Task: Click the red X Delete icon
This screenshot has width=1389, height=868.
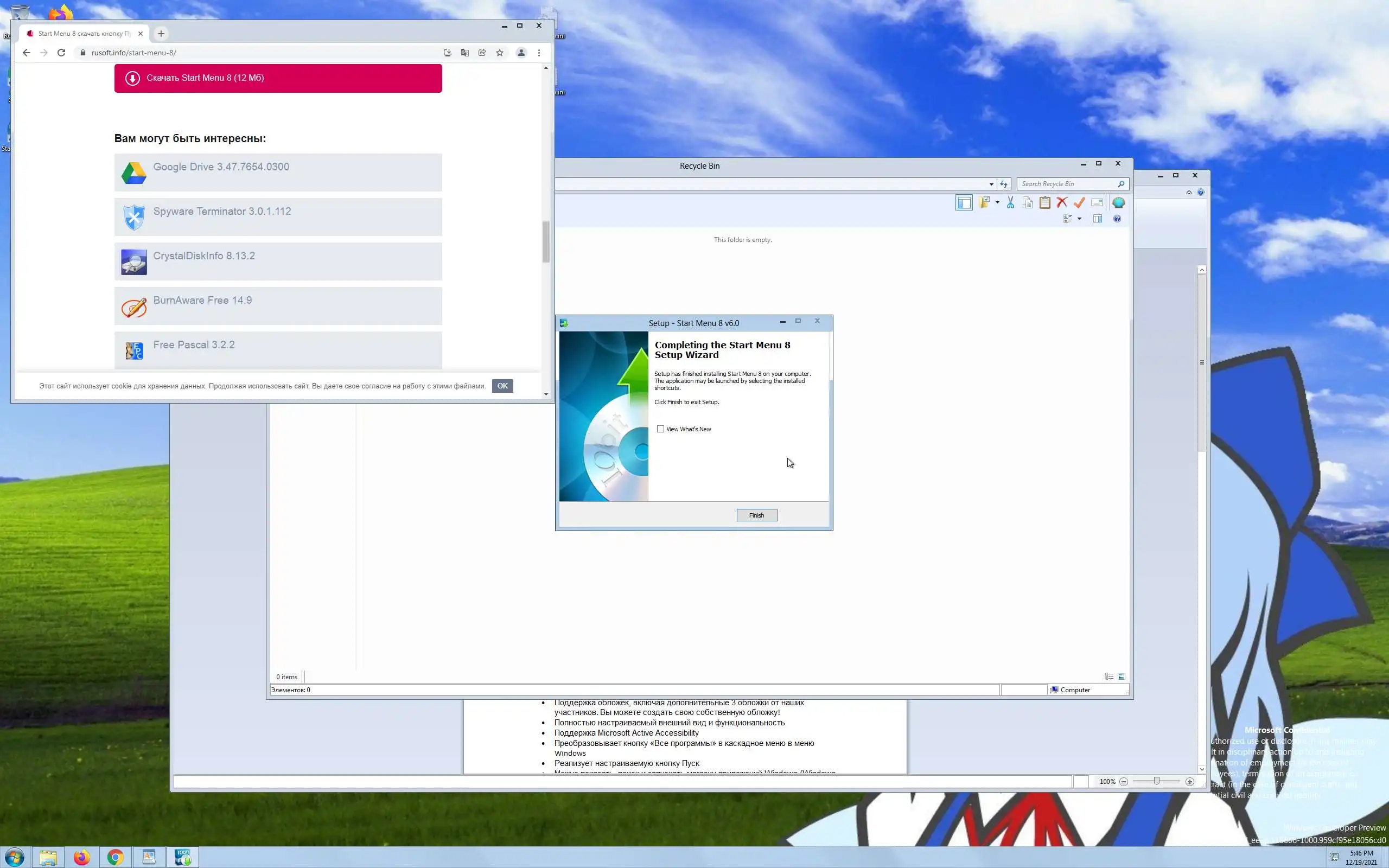Action: (x=1062, y=203)
